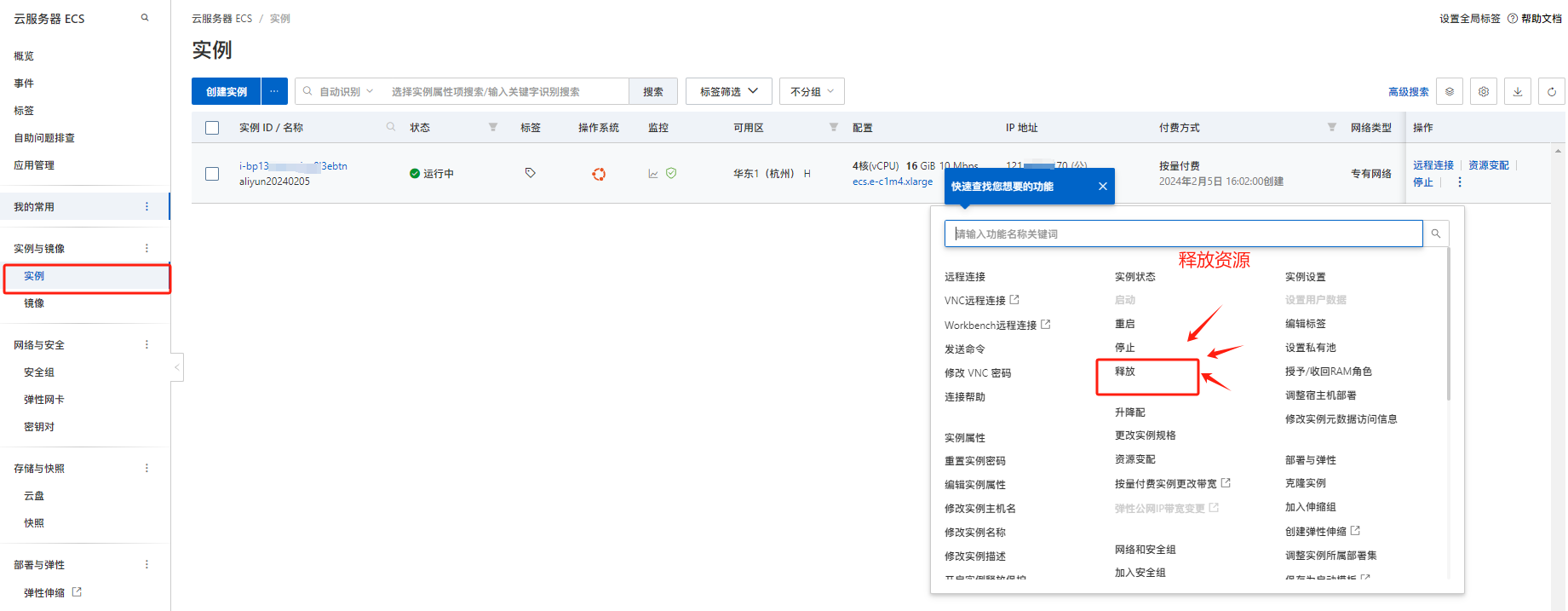This screenshot has height=611, width=1568.
Task: Open 弹性网卡 in the sidebar
Action: (44, 400)
